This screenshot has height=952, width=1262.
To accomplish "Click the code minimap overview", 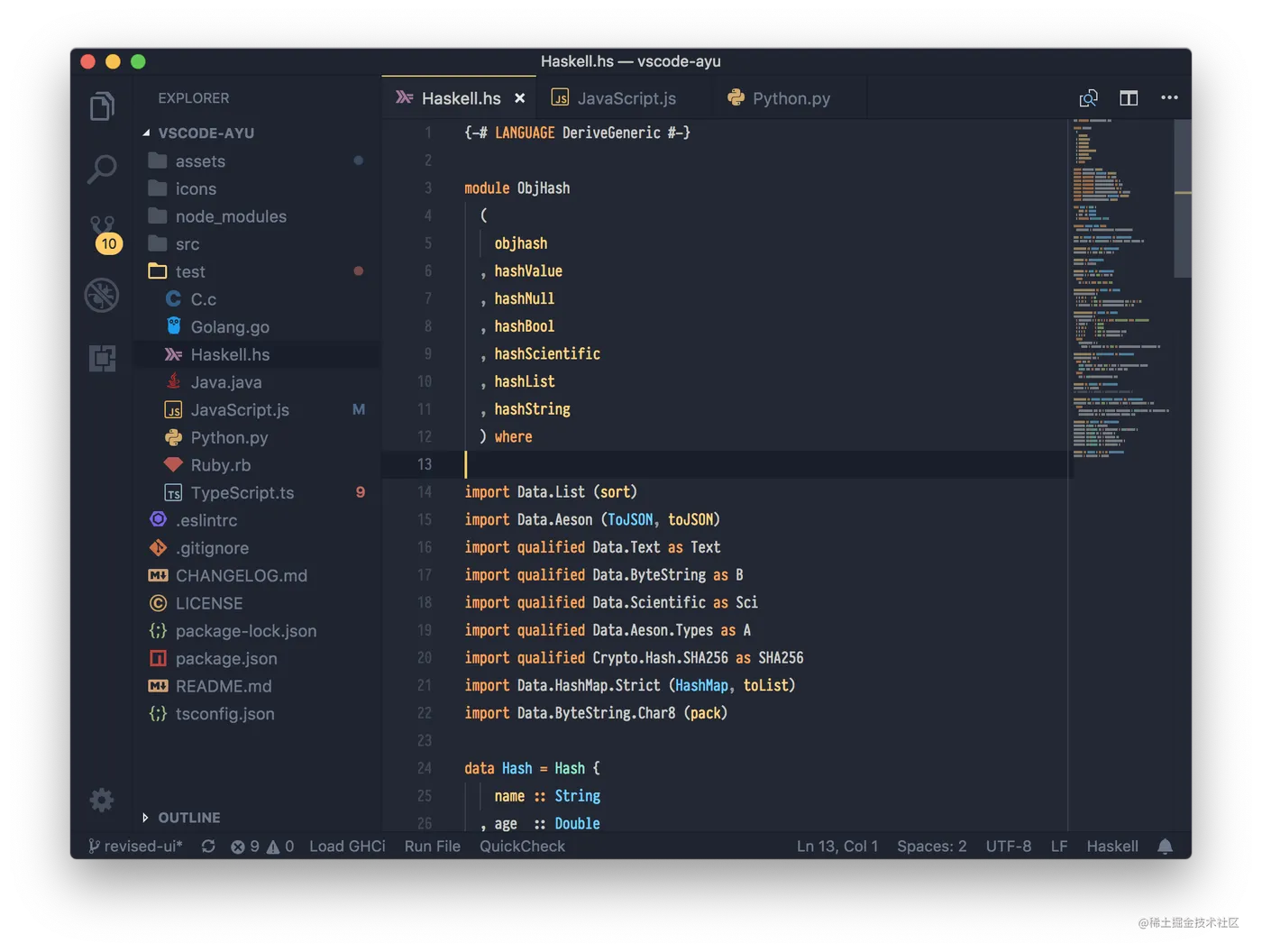I will click(x=1120, y=288).
